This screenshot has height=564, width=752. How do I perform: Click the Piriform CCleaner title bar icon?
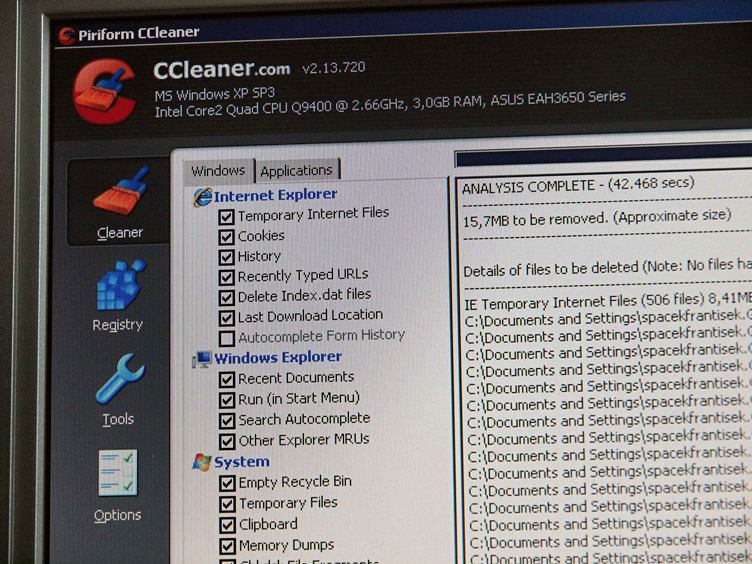(66, 35)
